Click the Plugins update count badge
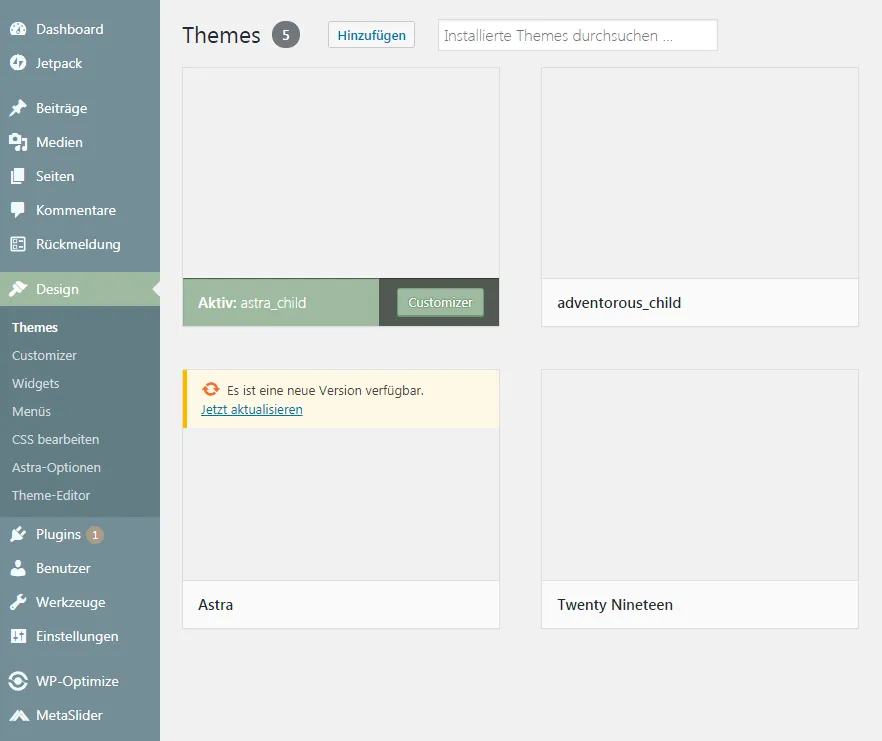Viewport: 882px width, 741px height. (95, 535)
